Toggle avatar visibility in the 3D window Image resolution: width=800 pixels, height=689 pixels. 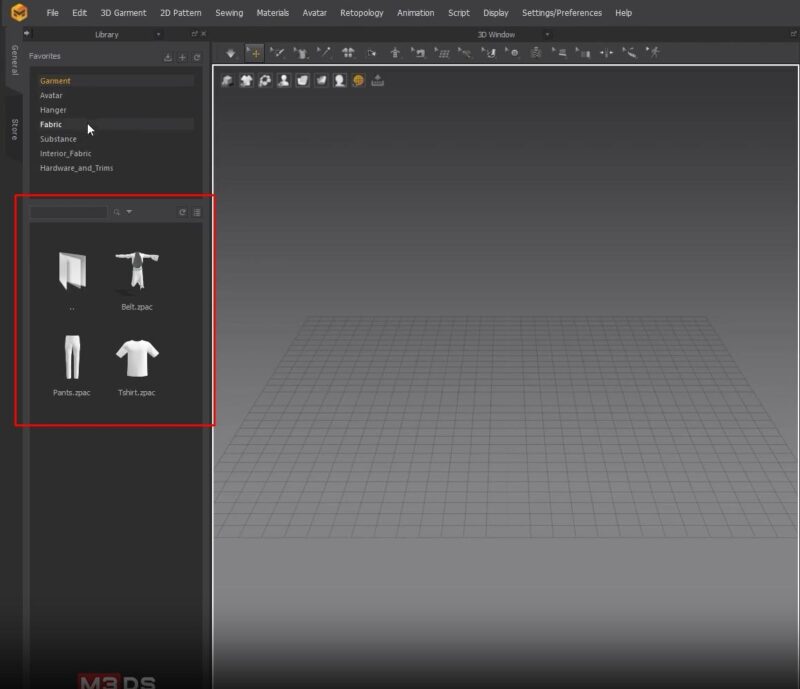284,80
